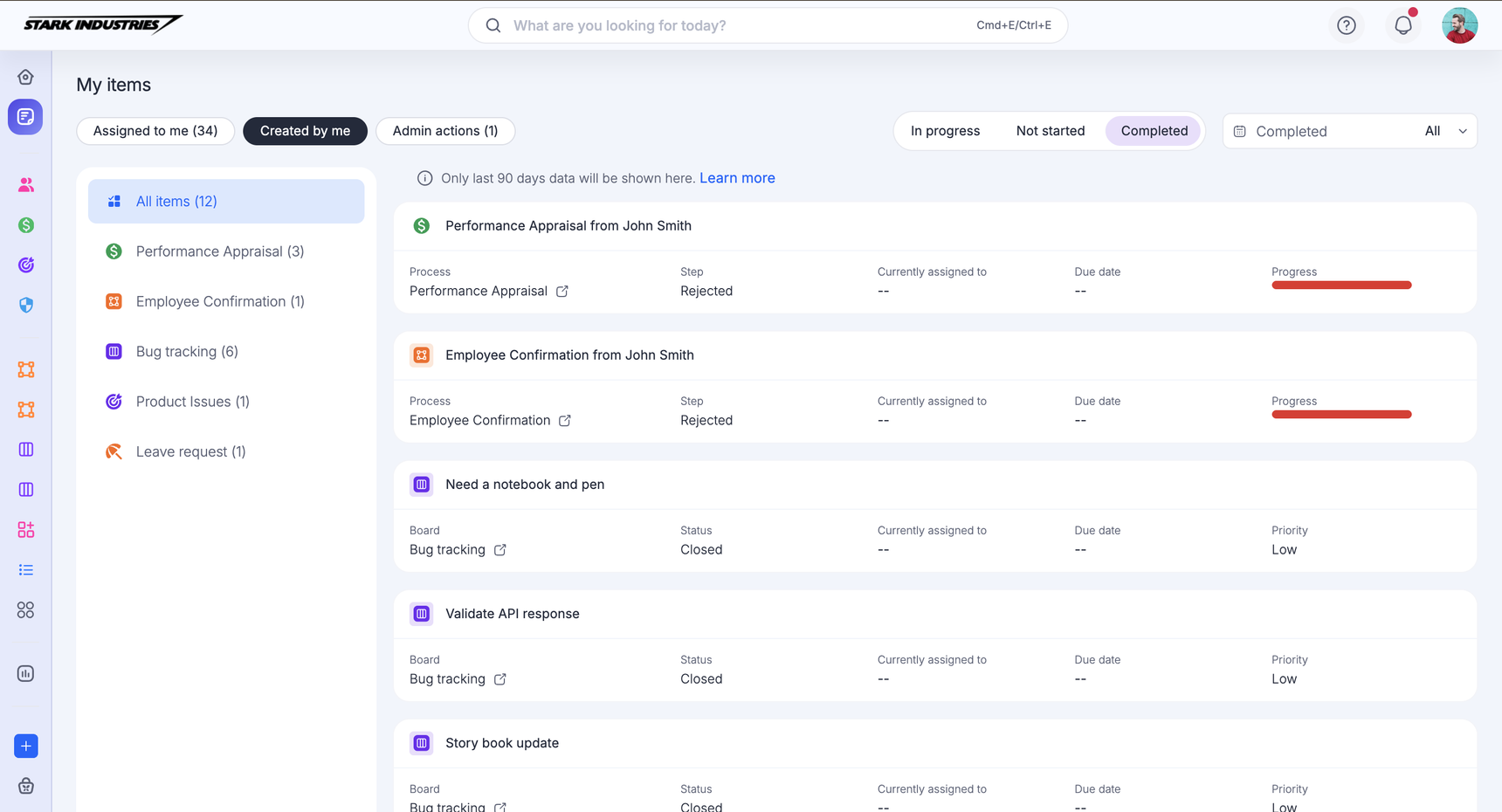Click the green dollar icon in sidebar
Screen dimensions: 1502x812
[25, 225]
